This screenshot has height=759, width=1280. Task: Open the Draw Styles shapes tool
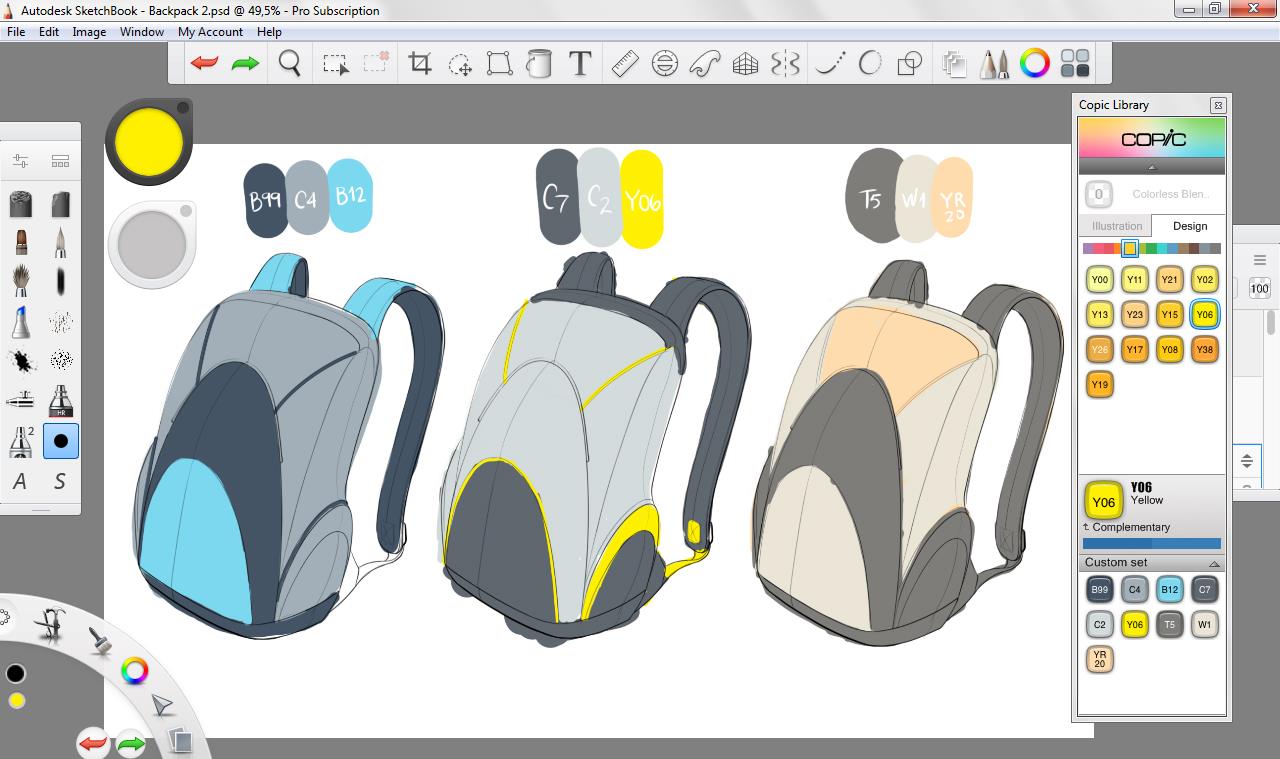pos(909,64)
